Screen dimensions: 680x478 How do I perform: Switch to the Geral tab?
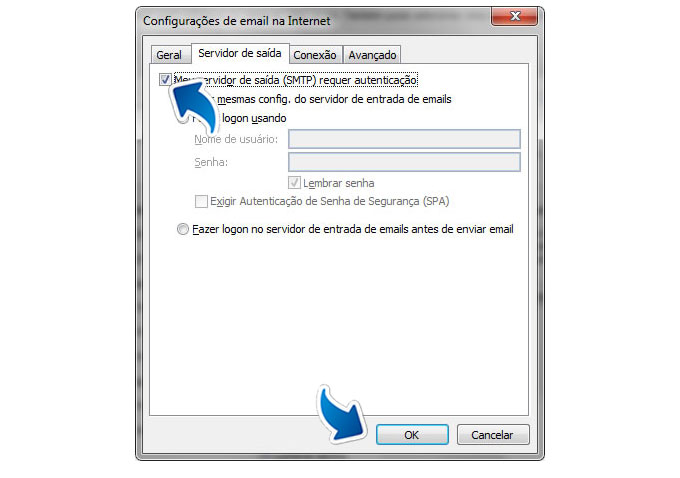[171, 55]
